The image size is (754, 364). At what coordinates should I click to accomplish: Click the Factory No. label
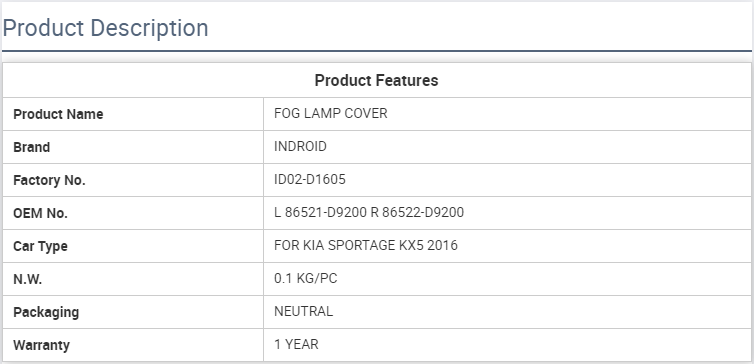click(49, 180)
